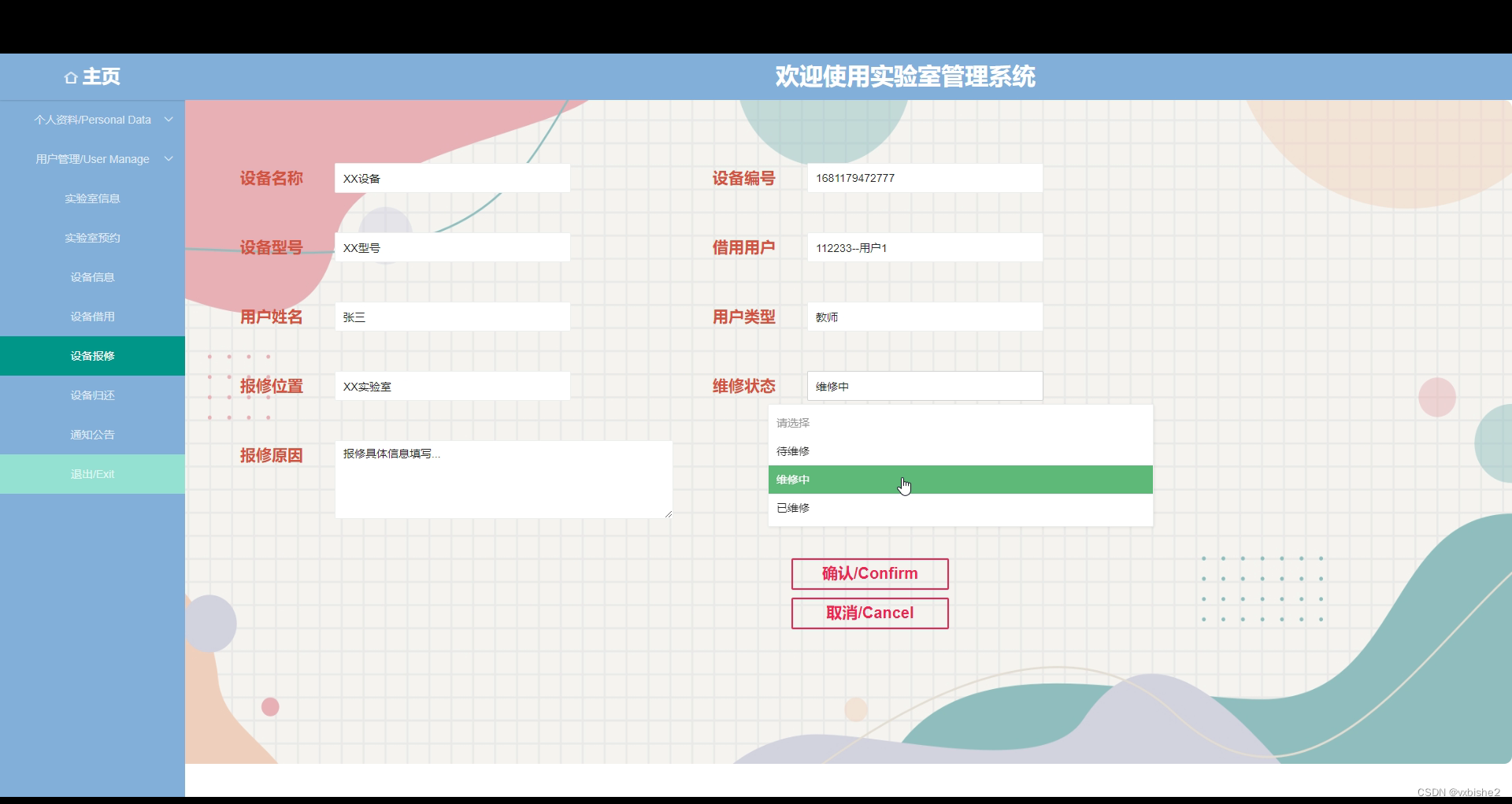Viewport: 1512px width, 804px height.
Task: Choose 待维修 in the dropdown list
Action: pyautogui.click(x=961, y=451)
